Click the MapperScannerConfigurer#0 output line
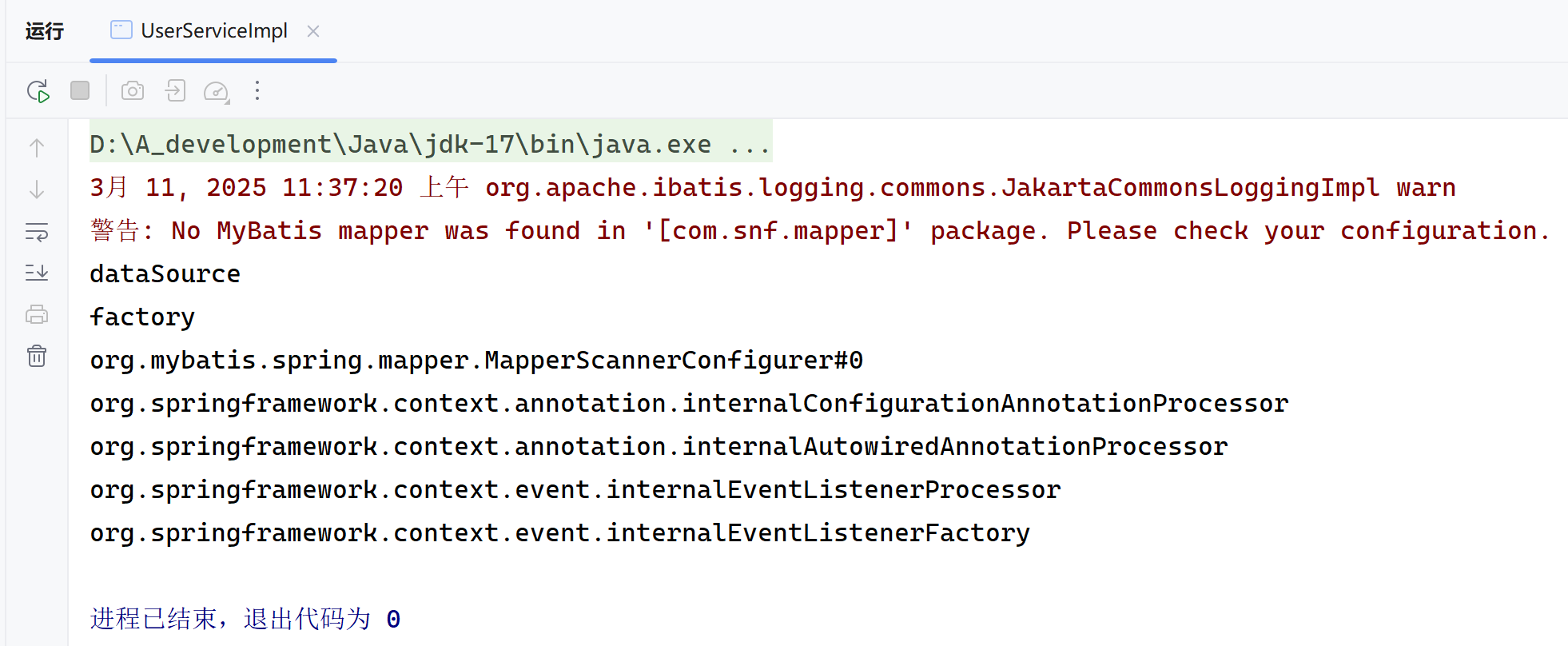 coord(476,360)
